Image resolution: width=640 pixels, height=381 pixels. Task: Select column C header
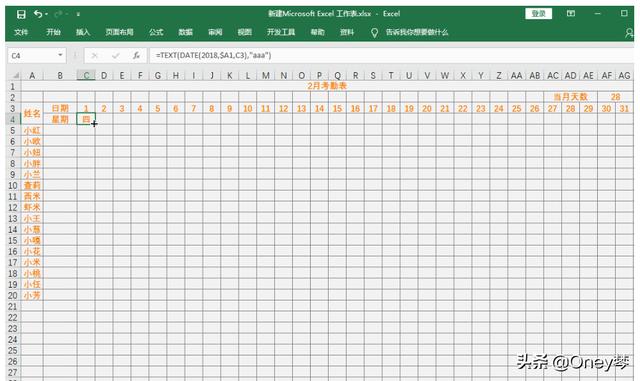[x=86, y=76]
